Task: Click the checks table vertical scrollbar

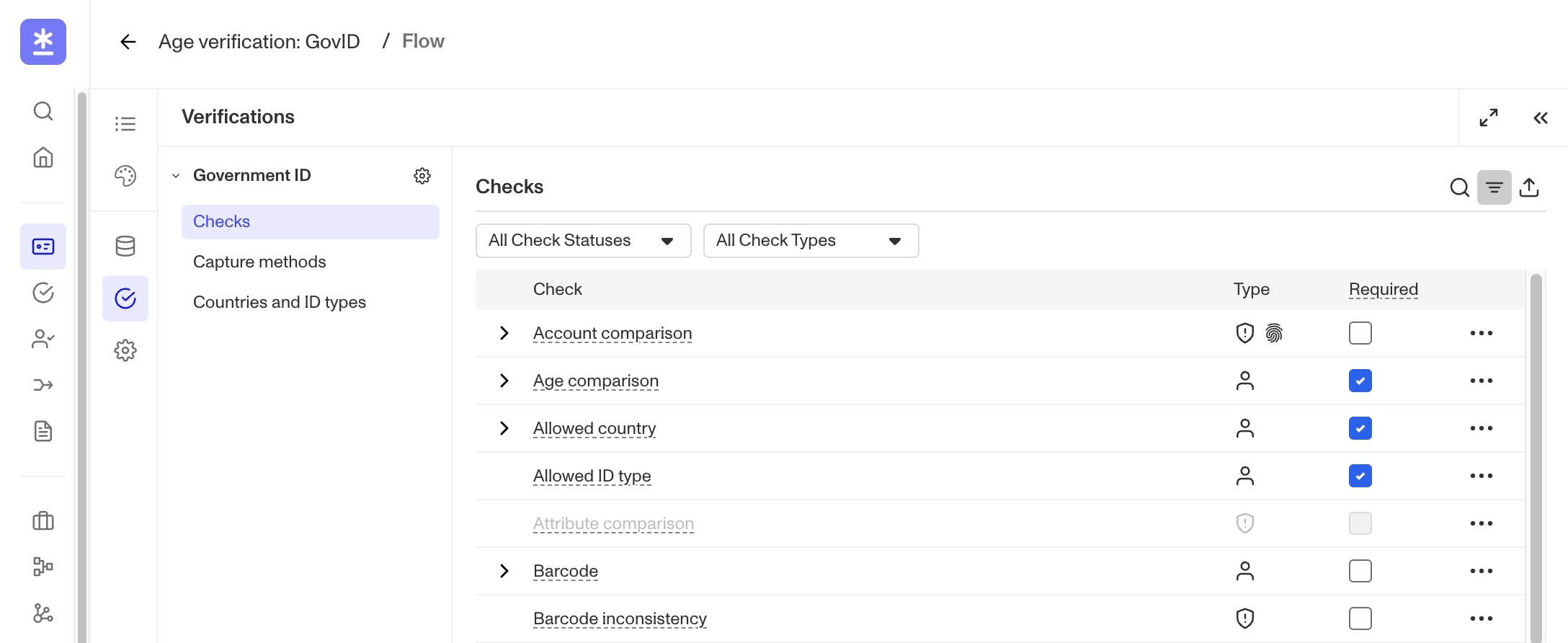Action: [x=1536, y=454]
